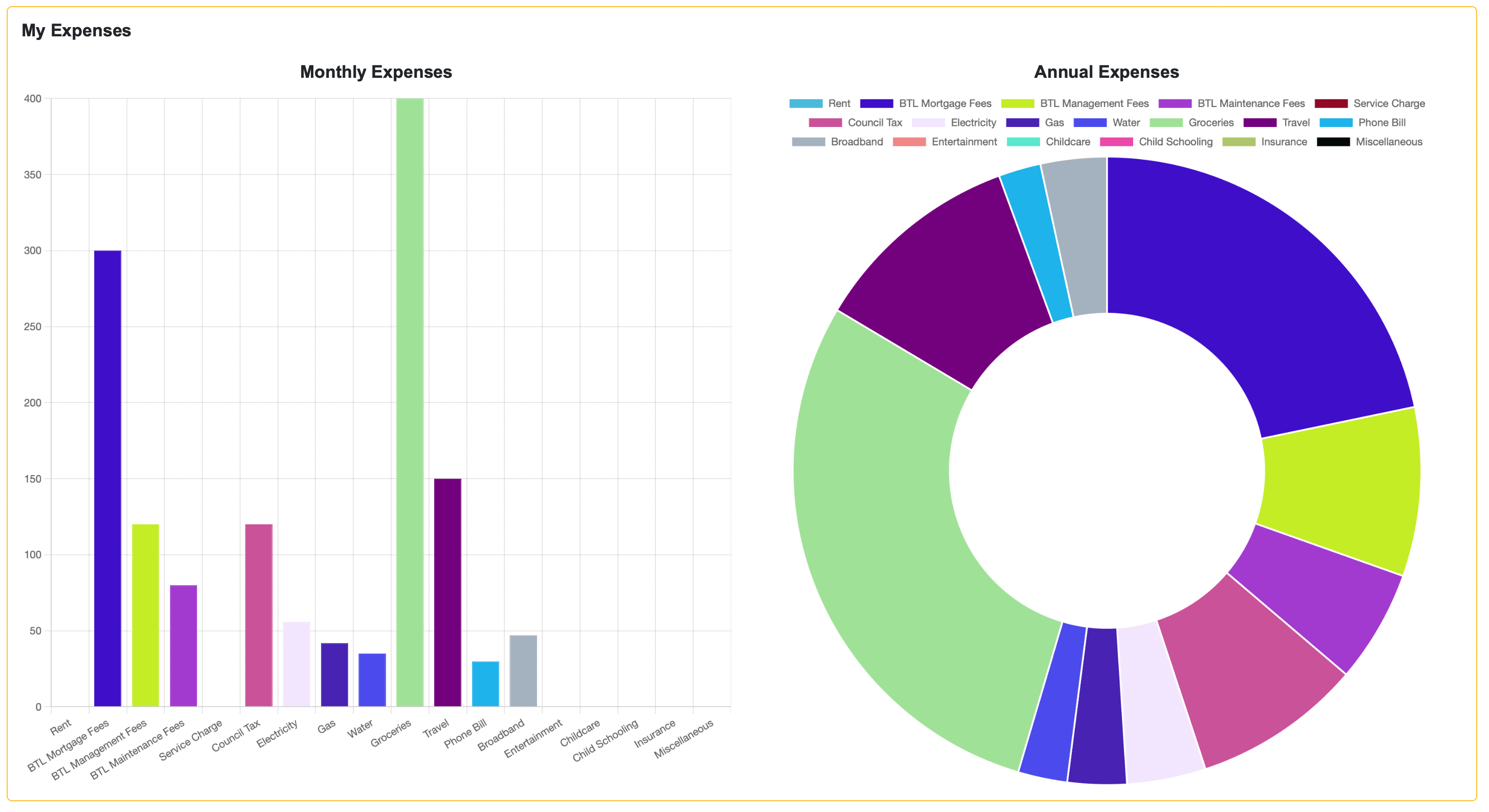The width and height of the screenshot is (1489, 812).
Task: Click Broadband legend label
Action: pos(856,142)
